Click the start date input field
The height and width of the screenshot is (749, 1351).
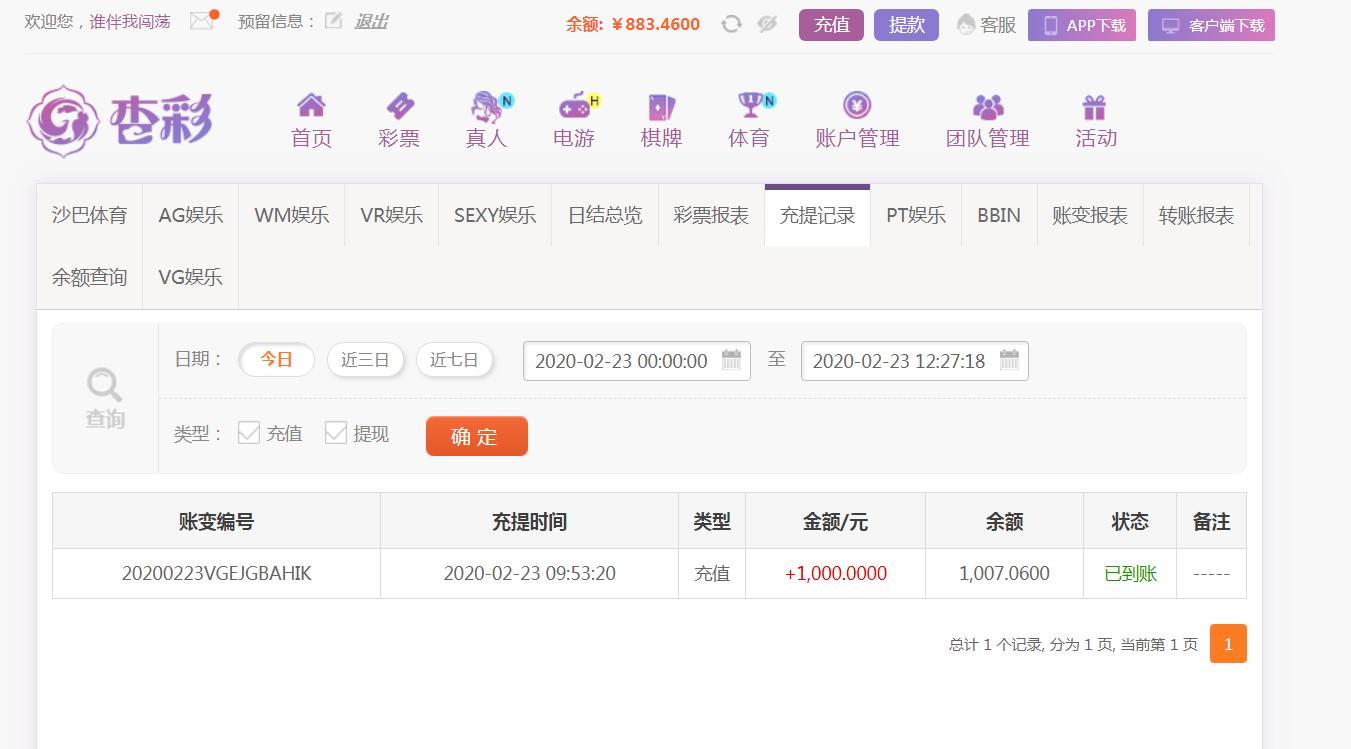pos(637,361)
